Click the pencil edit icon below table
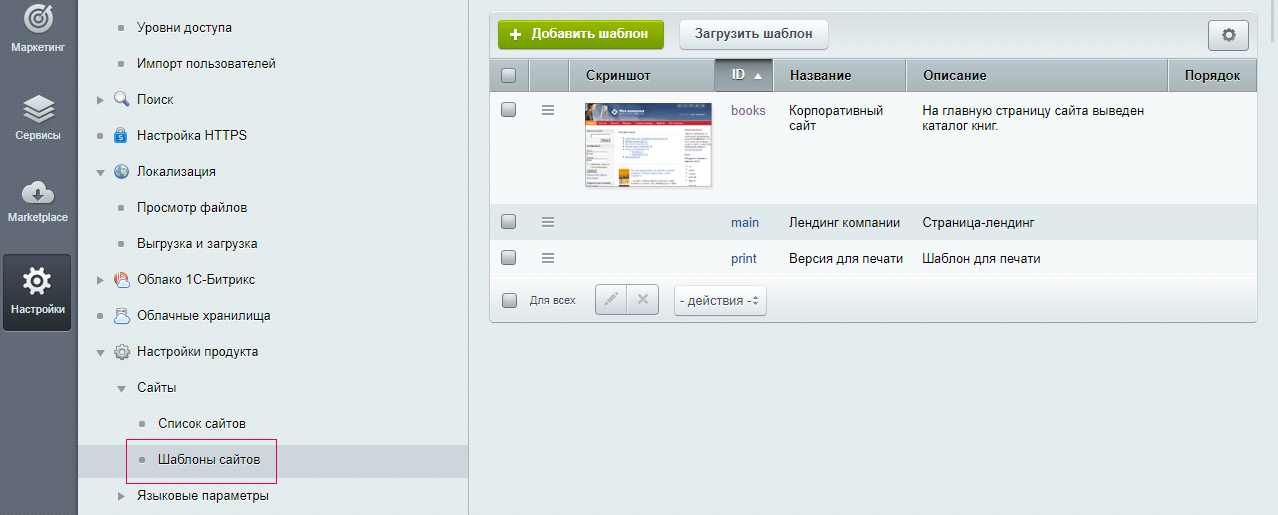This screenshot has width=1278, height=515. coord(611,300)
